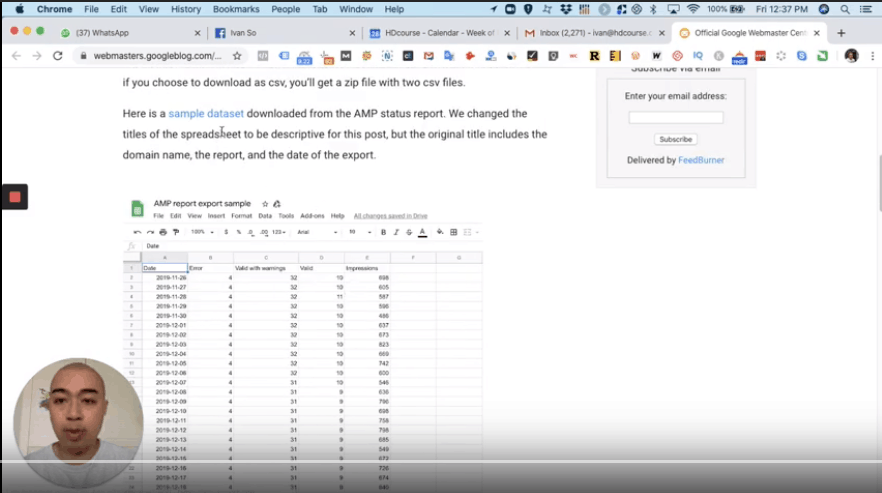
Task: Click the undo arrow in Sheets toolbar
Action: [137, 232]
